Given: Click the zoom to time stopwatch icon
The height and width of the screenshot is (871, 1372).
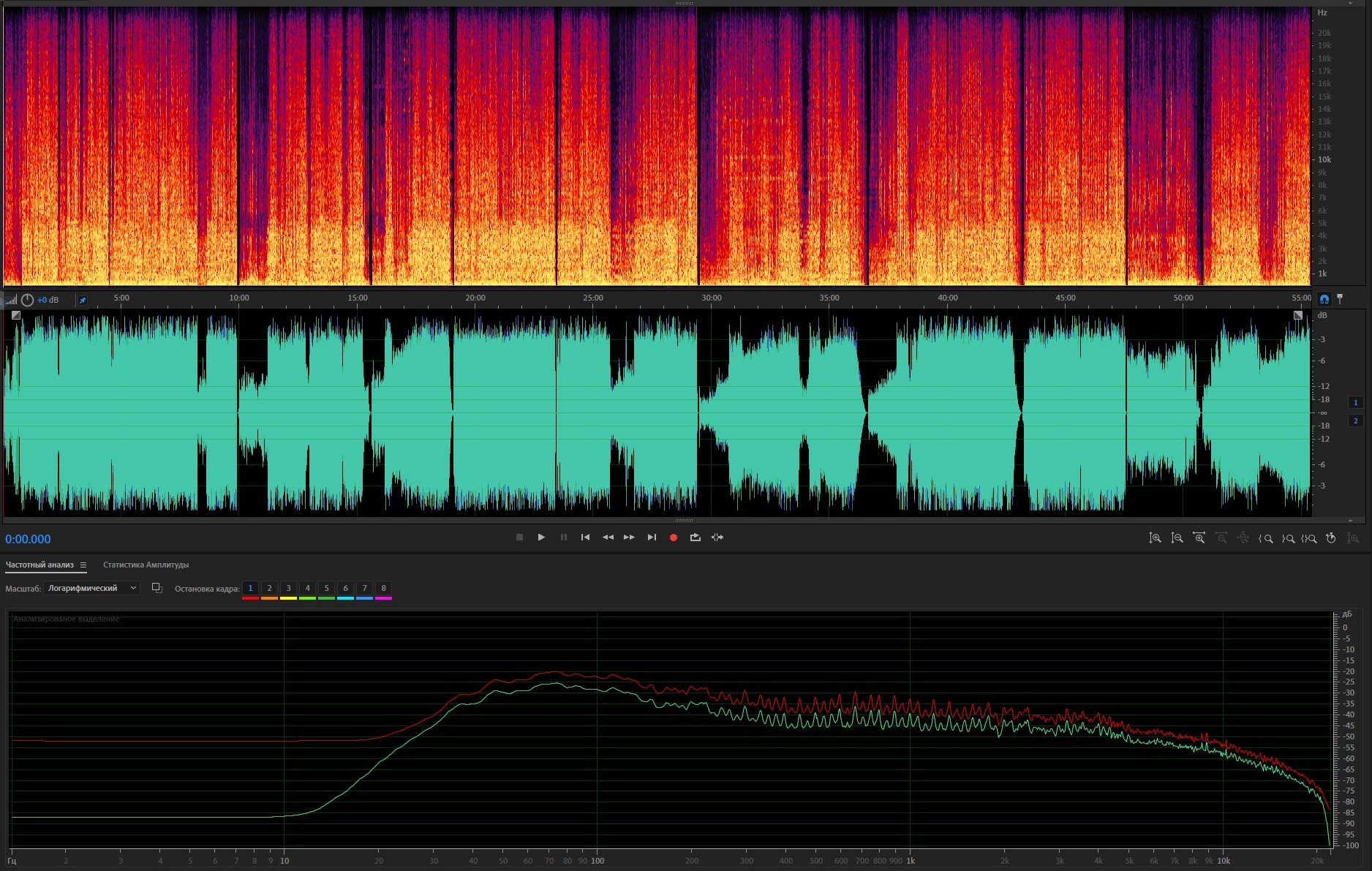Looking at the screenshot, I should coord(1331,538).
